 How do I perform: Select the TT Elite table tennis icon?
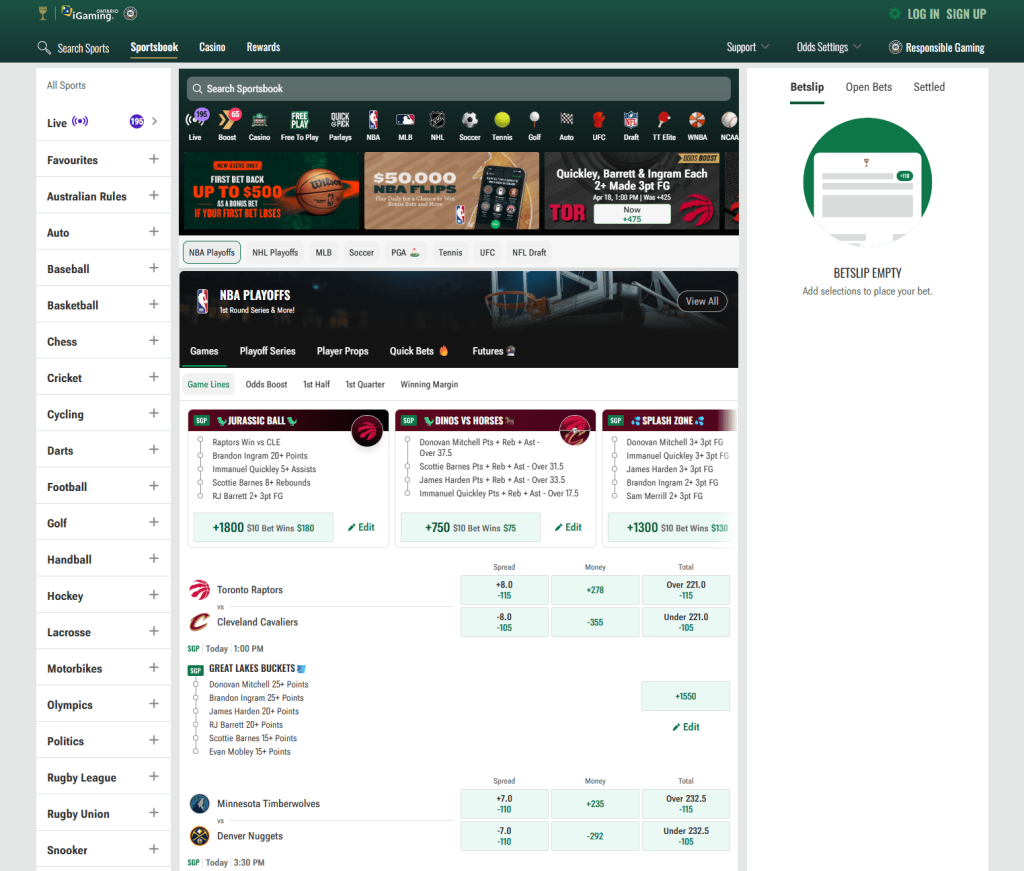(x=664, y=125)
